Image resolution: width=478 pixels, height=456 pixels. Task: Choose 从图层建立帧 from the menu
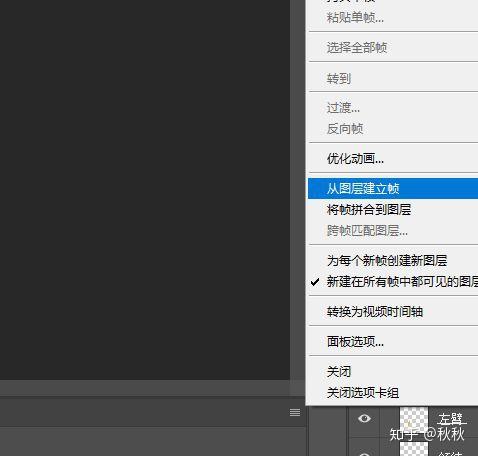tap(393, 189)
